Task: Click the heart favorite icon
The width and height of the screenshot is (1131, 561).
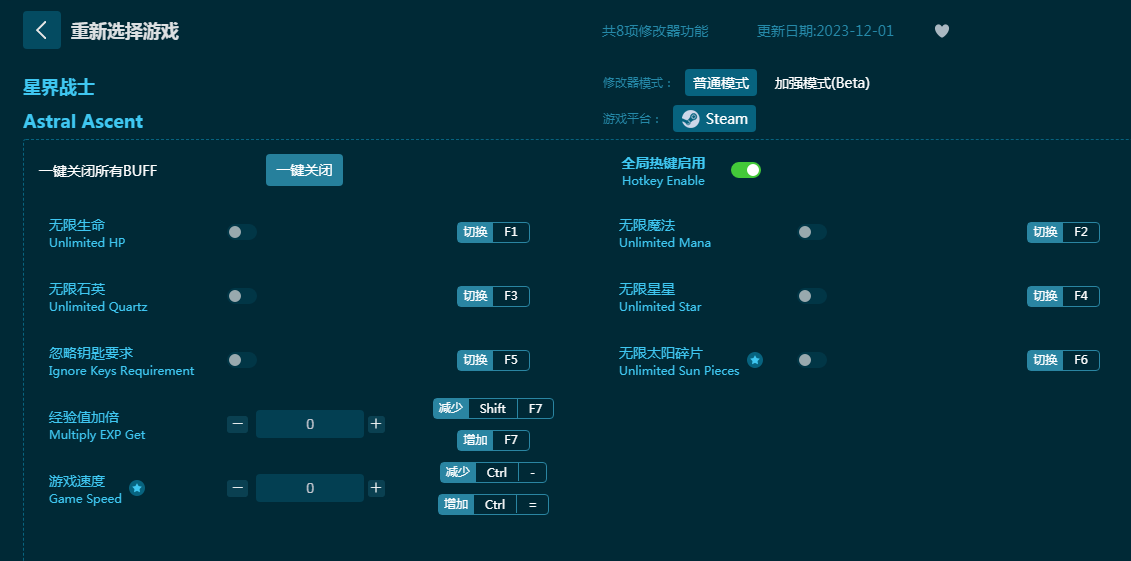Action: 941,31
